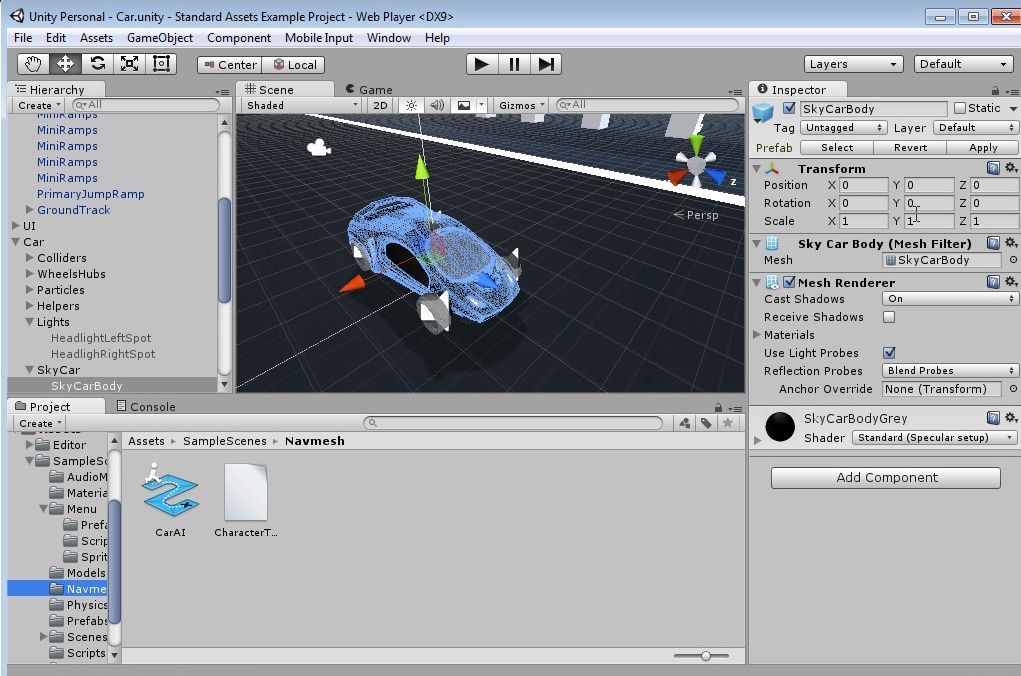1021x676 pixels.
Task: Toggle scene lighting sun icon
Action: pyautogui.click(x=412, y=106)
